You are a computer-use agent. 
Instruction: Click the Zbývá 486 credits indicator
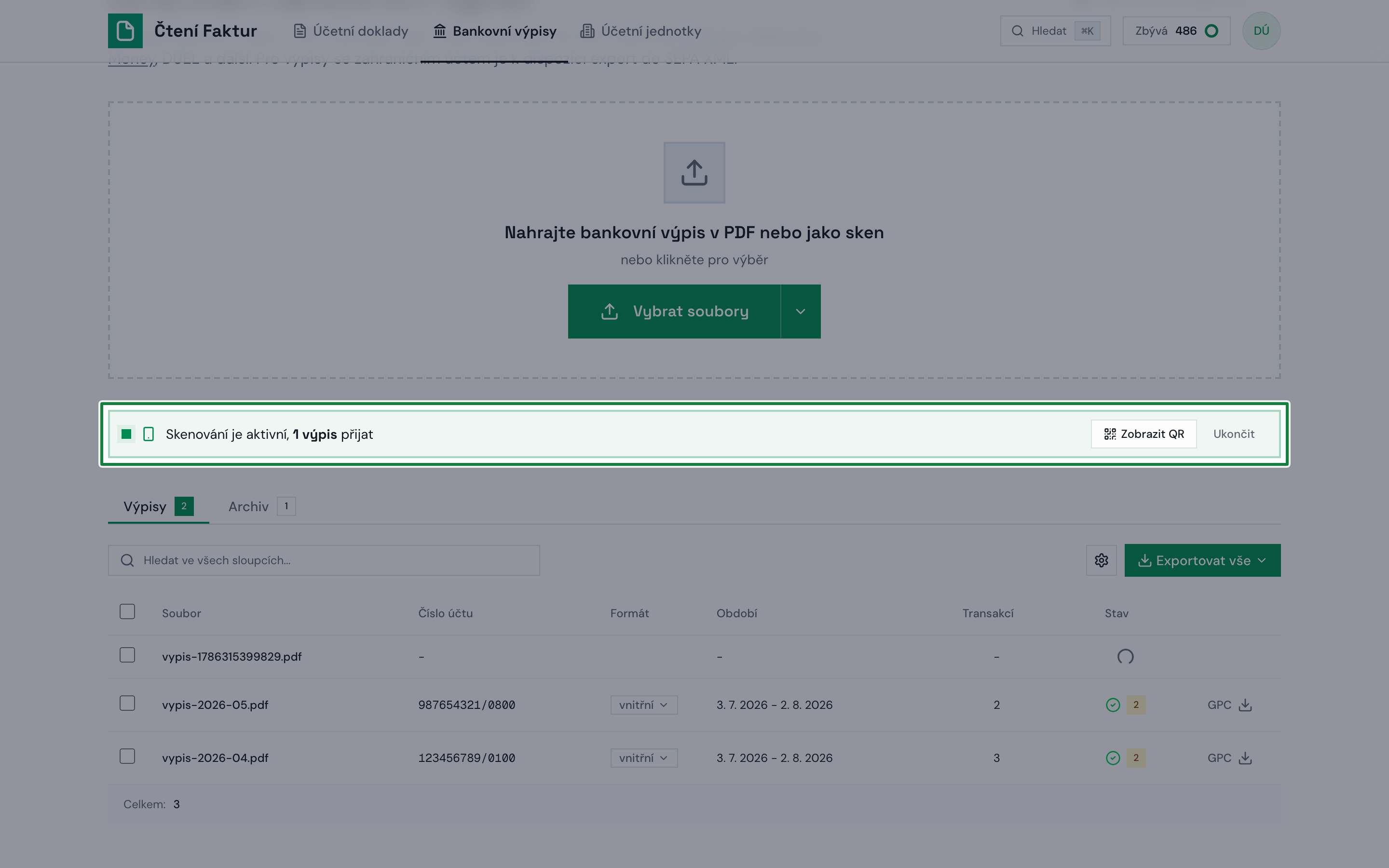pos(1177,31)
